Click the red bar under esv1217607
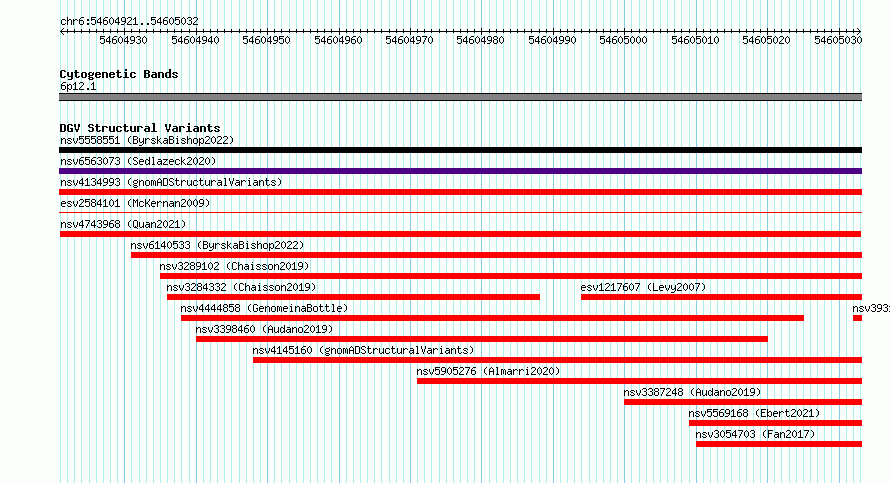 pyautogui.click(x=721, y=297)
